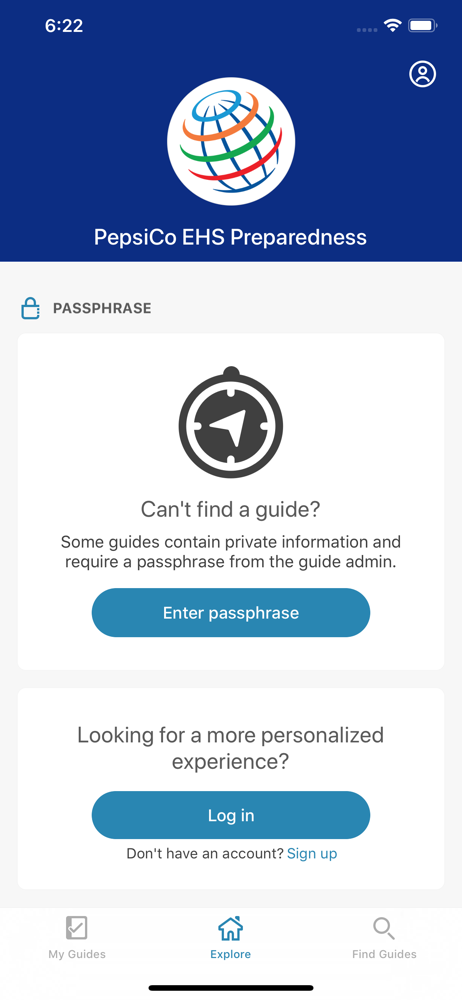Click the blue padlock icon

(30, 309)
